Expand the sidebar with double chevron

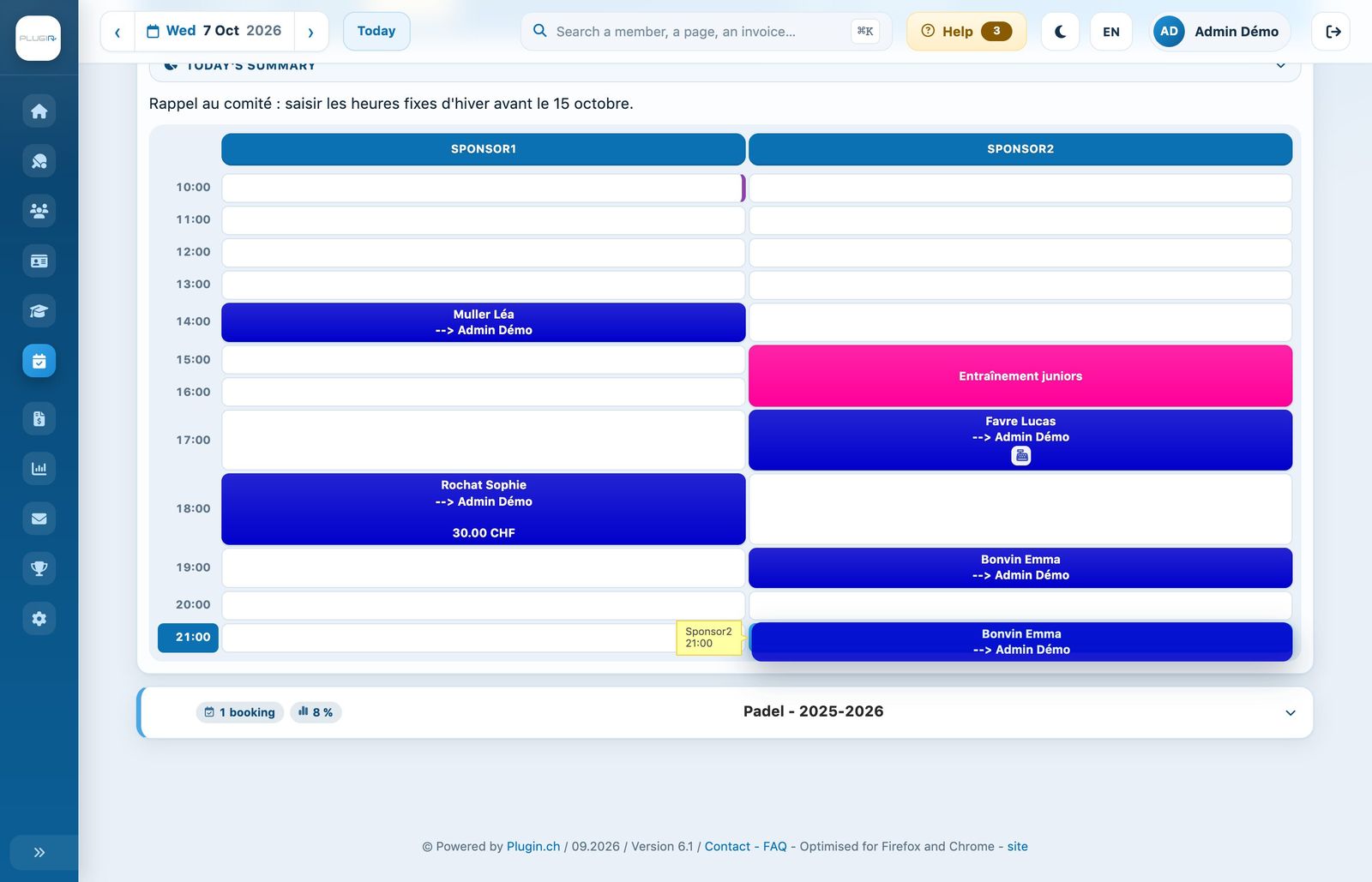pos(39,852)
